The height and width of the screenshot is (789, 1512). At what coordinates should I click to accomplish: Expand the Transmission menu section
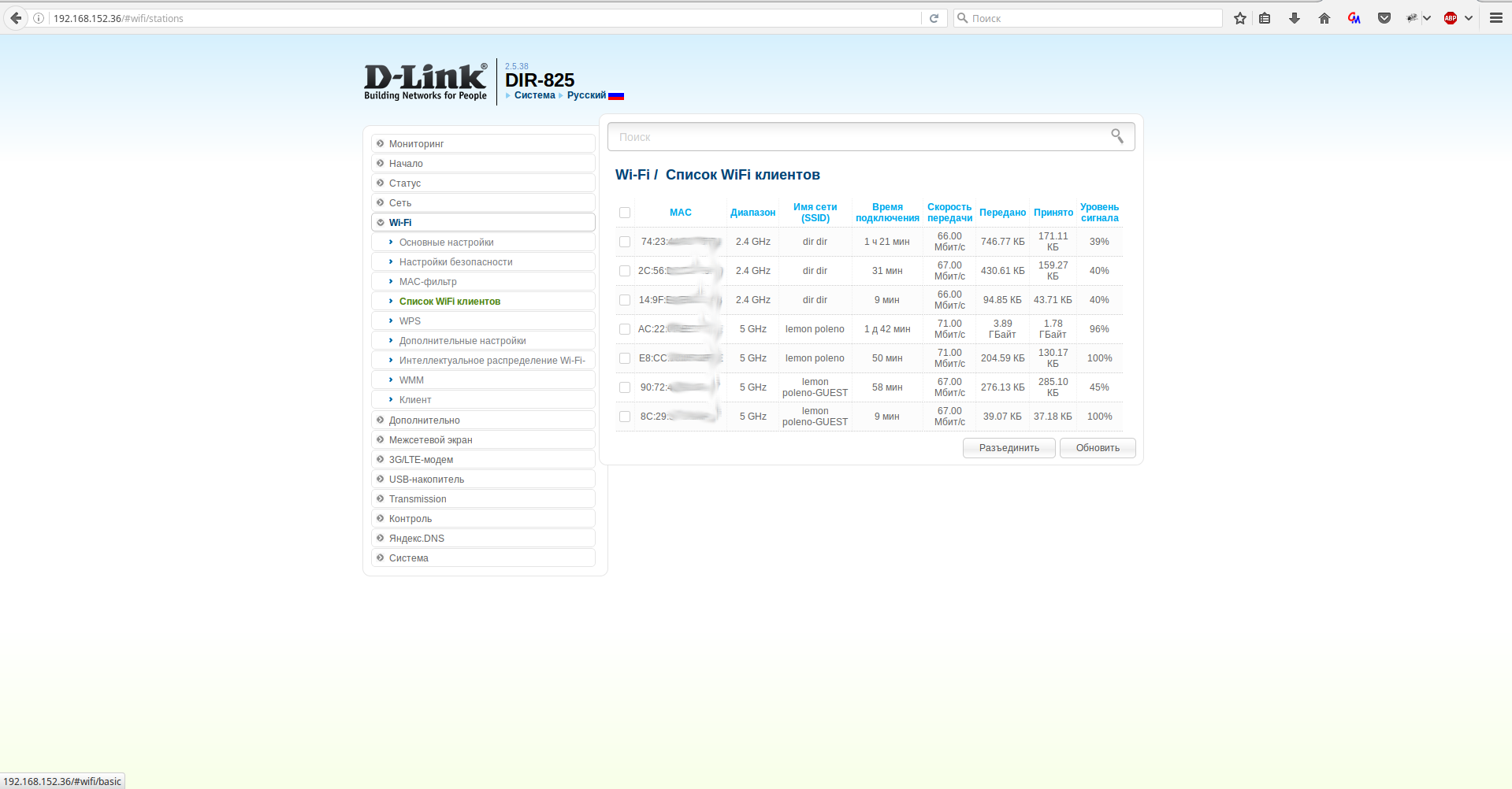(x=483, y=498)
